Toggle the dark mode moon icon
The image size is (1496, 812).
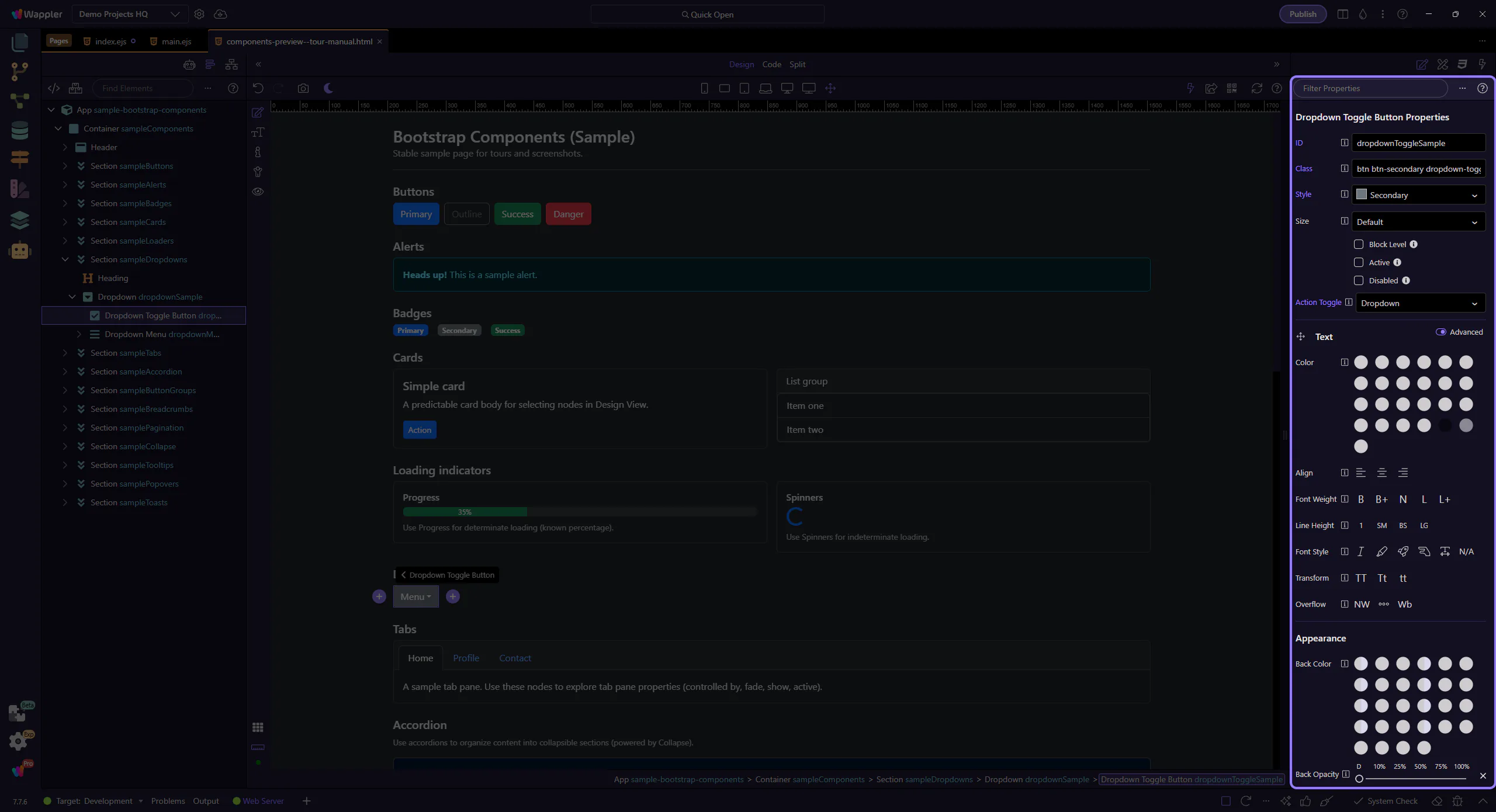tap(328, 88)
